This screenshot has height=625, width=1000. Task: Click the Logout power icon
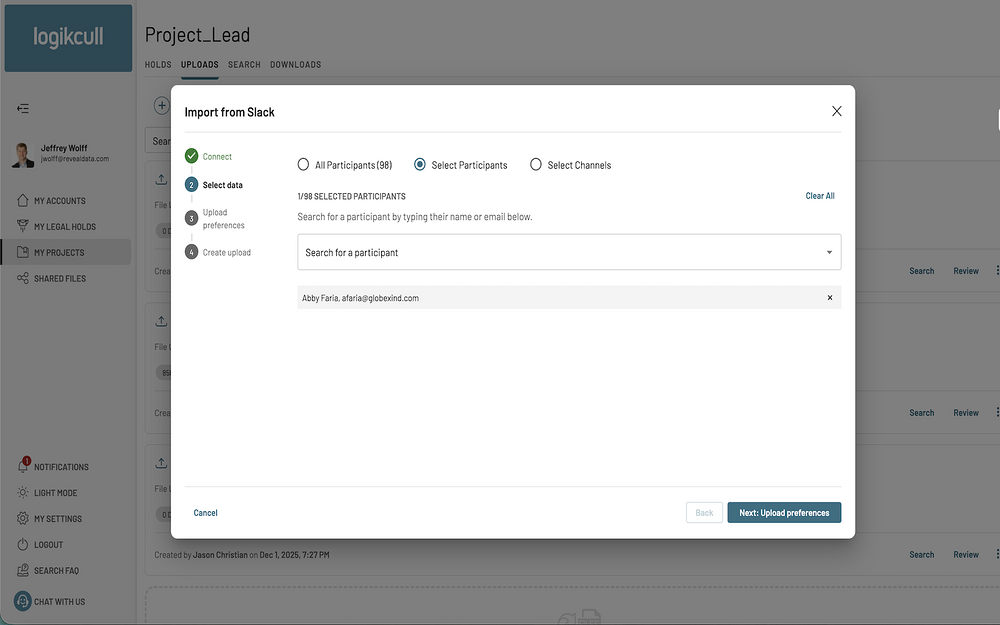[x=23, y=545]
